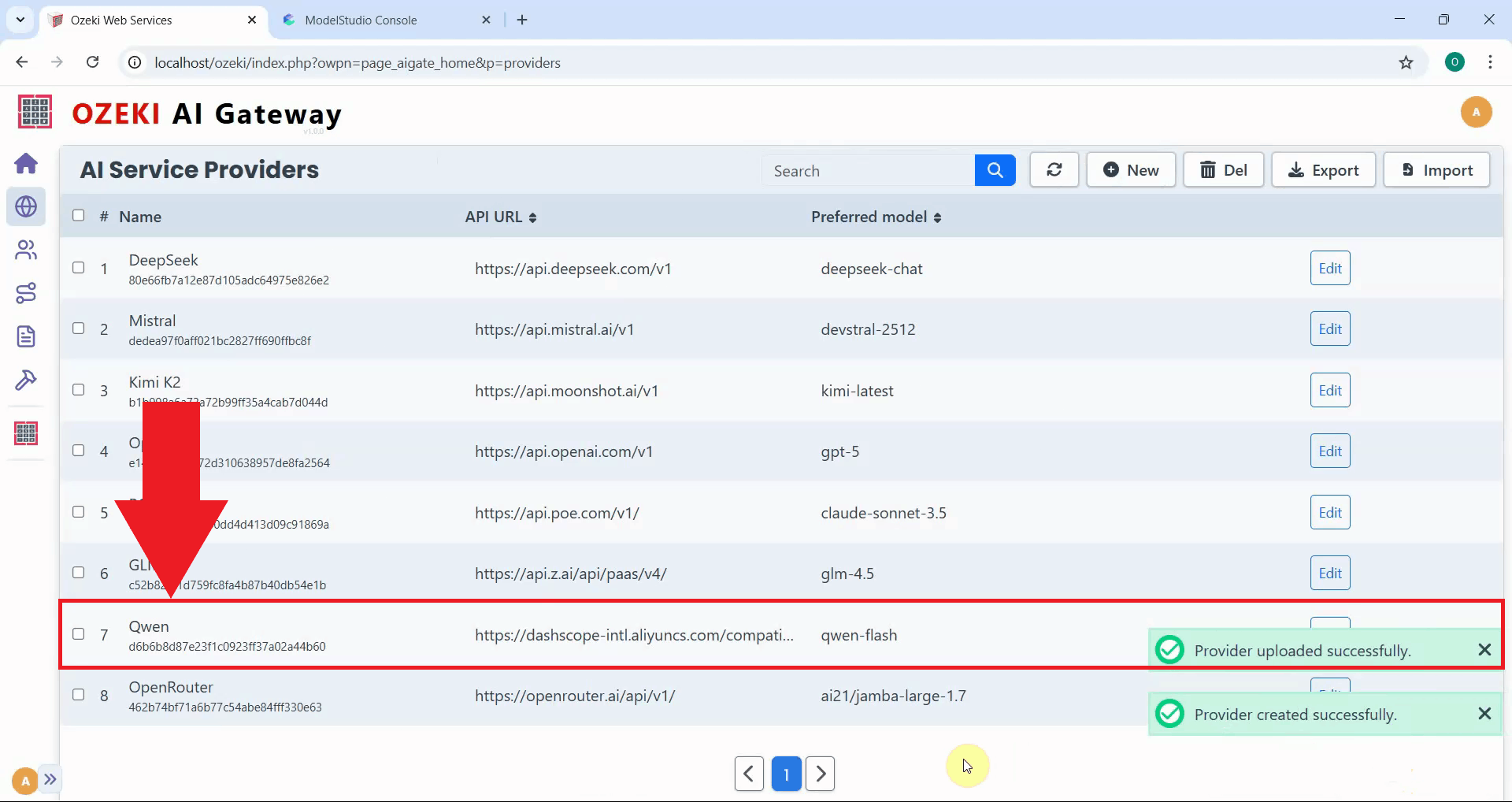Tick the checkbox for DeepSeek row

[79, 268]
